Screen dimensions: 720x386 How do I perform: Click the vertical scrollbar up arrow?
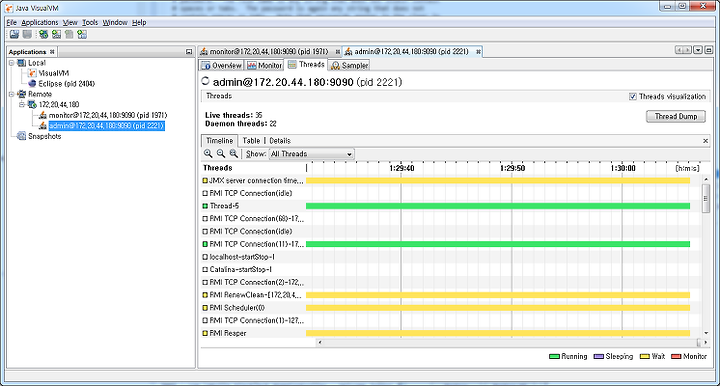(x=706, y=179)
